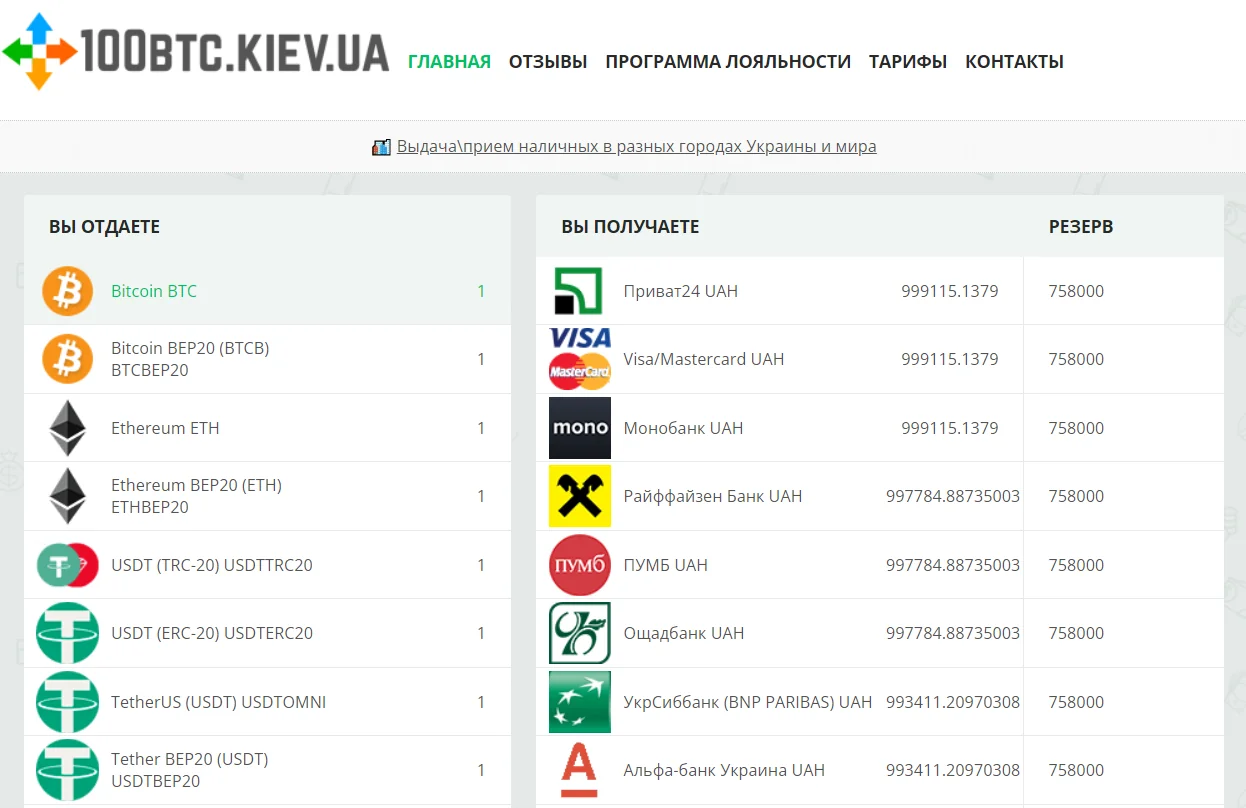Click the amount 1 in the Bitcoin BTC row
The width and height of the screenshot is (1246, 808).
[x=481, y=291]
